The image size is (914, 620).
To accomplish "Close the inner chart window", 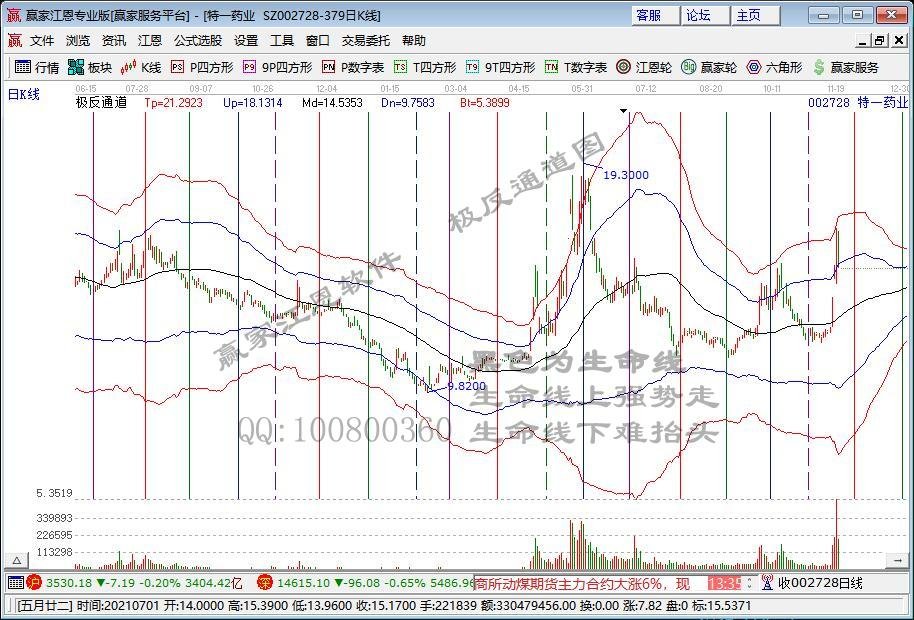I will click(899, 41).
